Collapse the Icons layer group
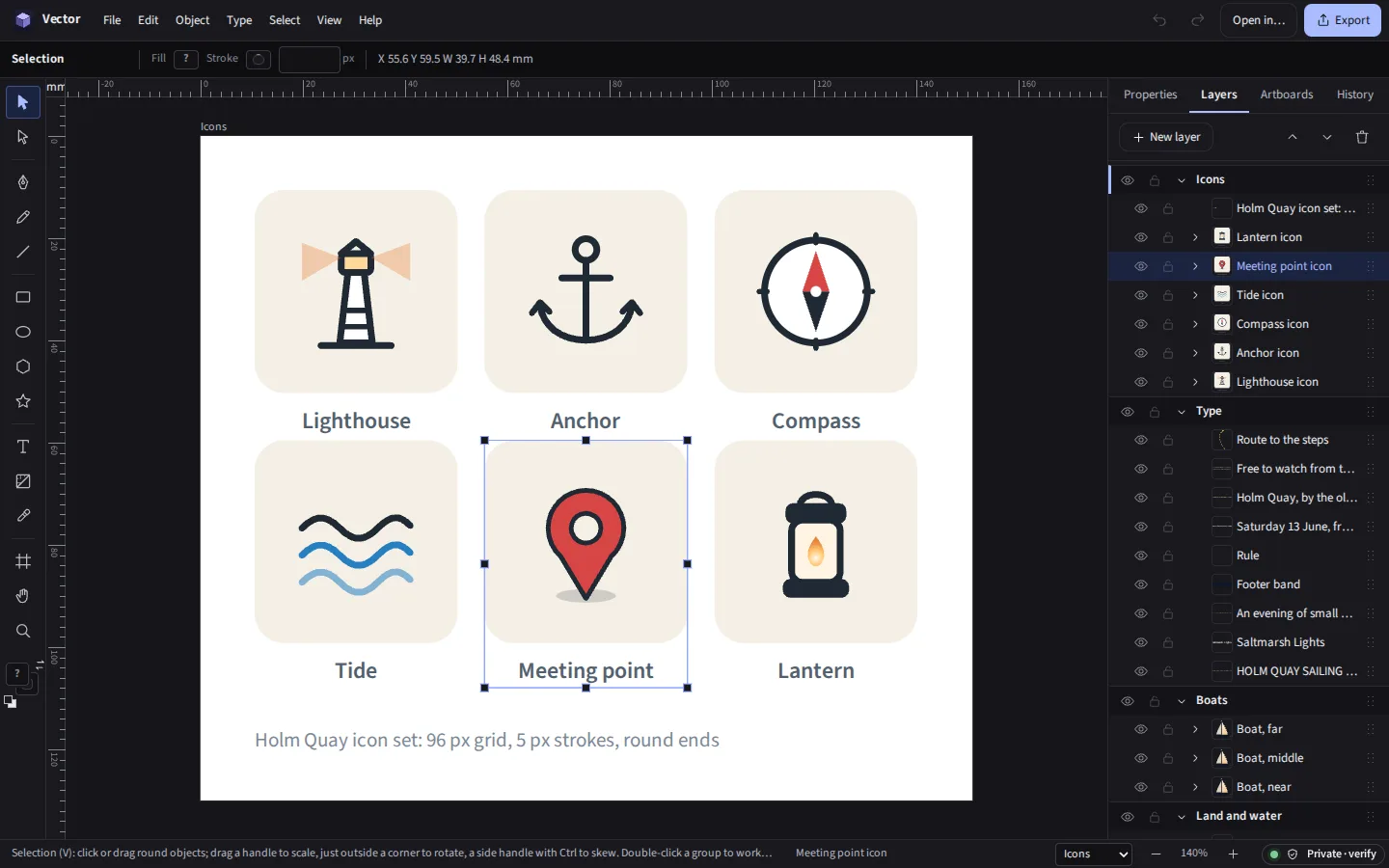The height and width of the screenshot is (868, 1389). click(x=1182, y=180)
